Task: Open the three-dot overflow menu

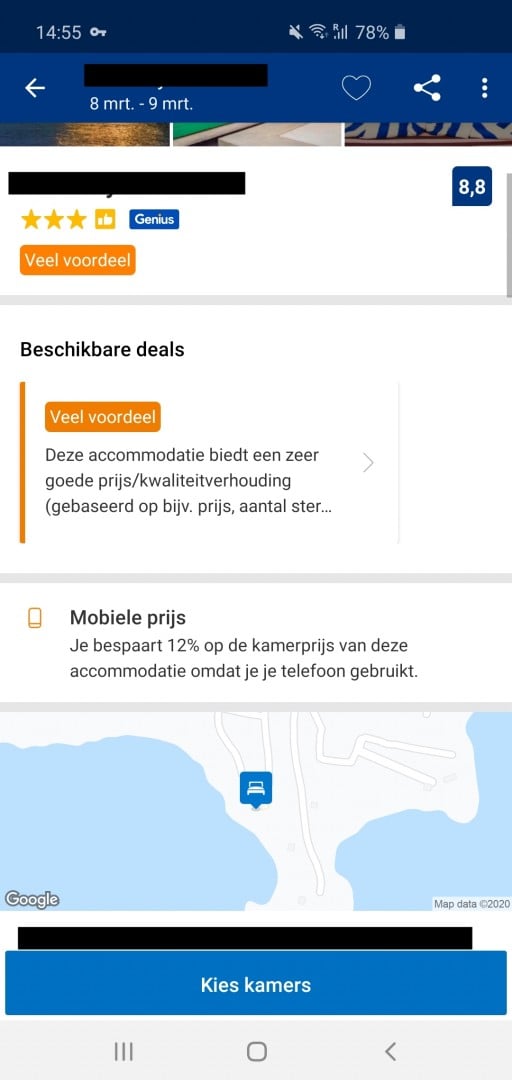Action: click(x=484, y=88)
